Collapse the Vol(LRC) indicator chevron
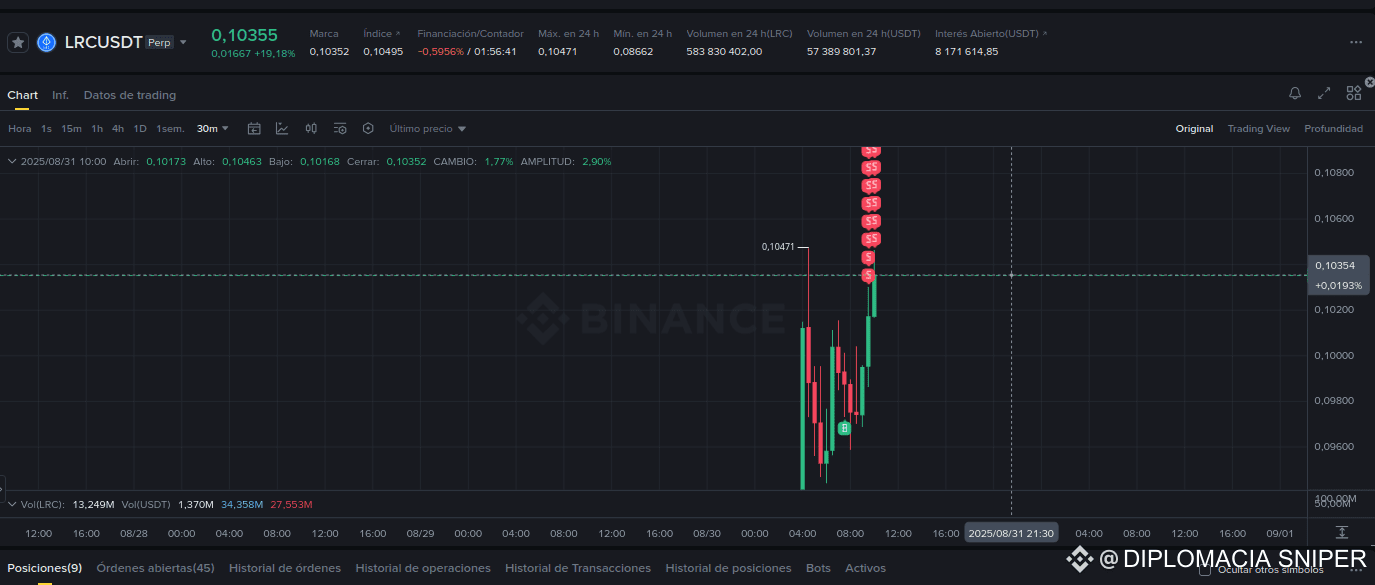 pos(11,504)
